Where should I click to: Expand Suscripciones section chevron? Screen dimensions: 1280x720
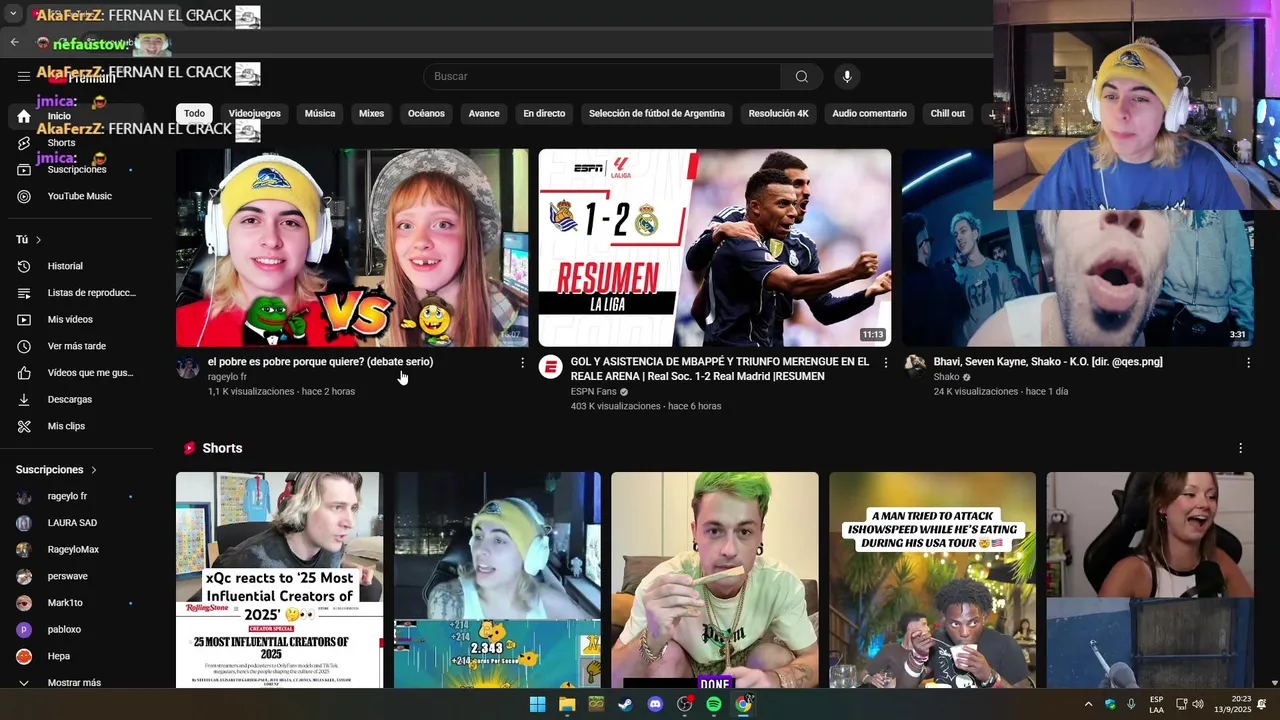coord(94,470)
